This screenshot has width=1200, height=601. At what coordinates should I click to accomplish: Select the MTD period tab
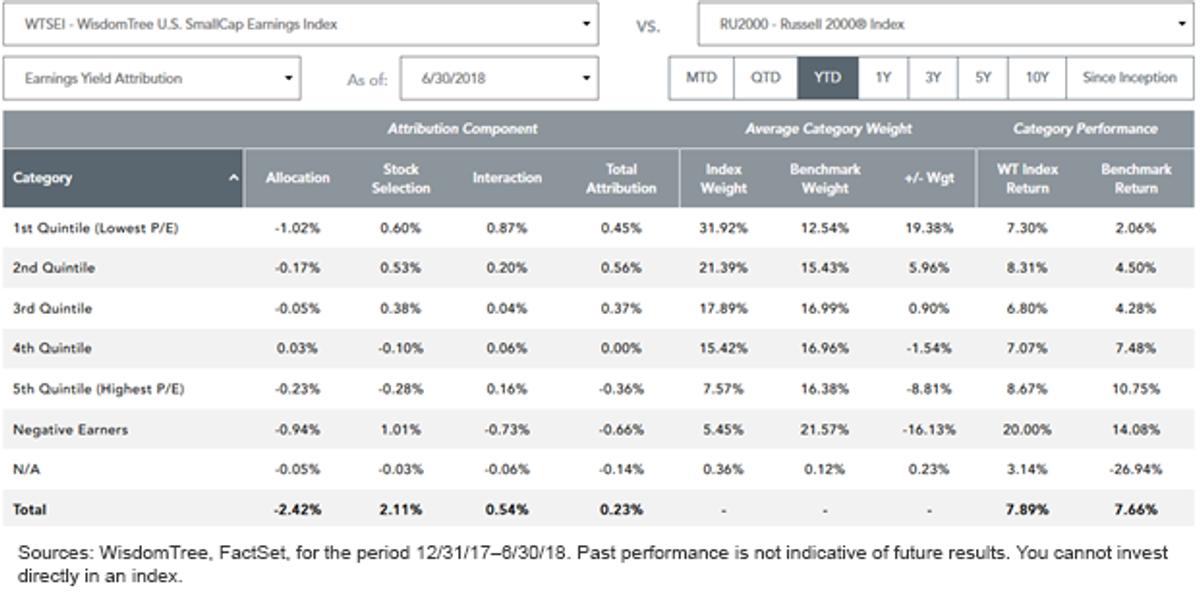[701, 78]
